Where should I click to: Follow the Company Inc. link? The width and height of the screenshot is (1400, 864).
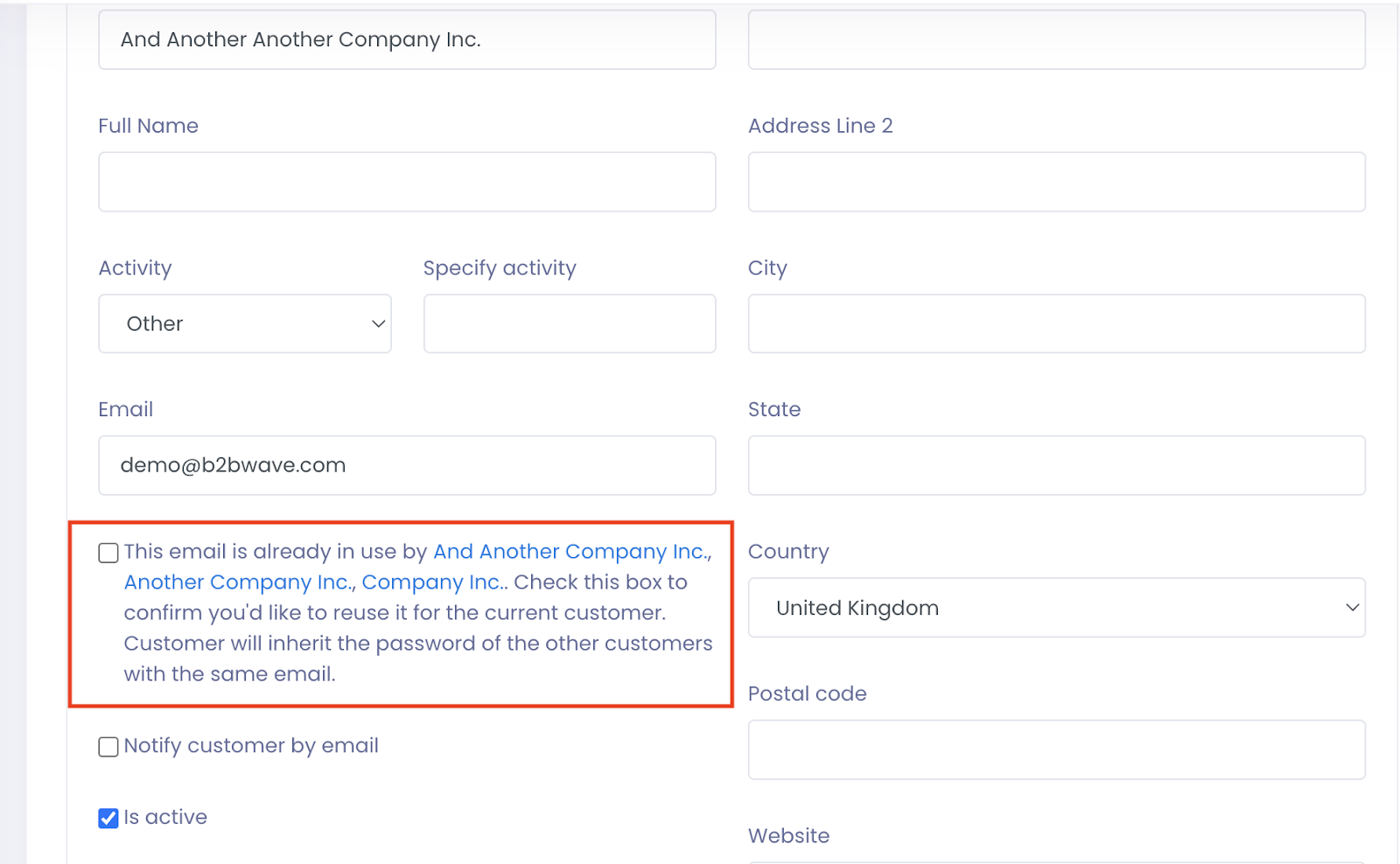tap(433, 582)
